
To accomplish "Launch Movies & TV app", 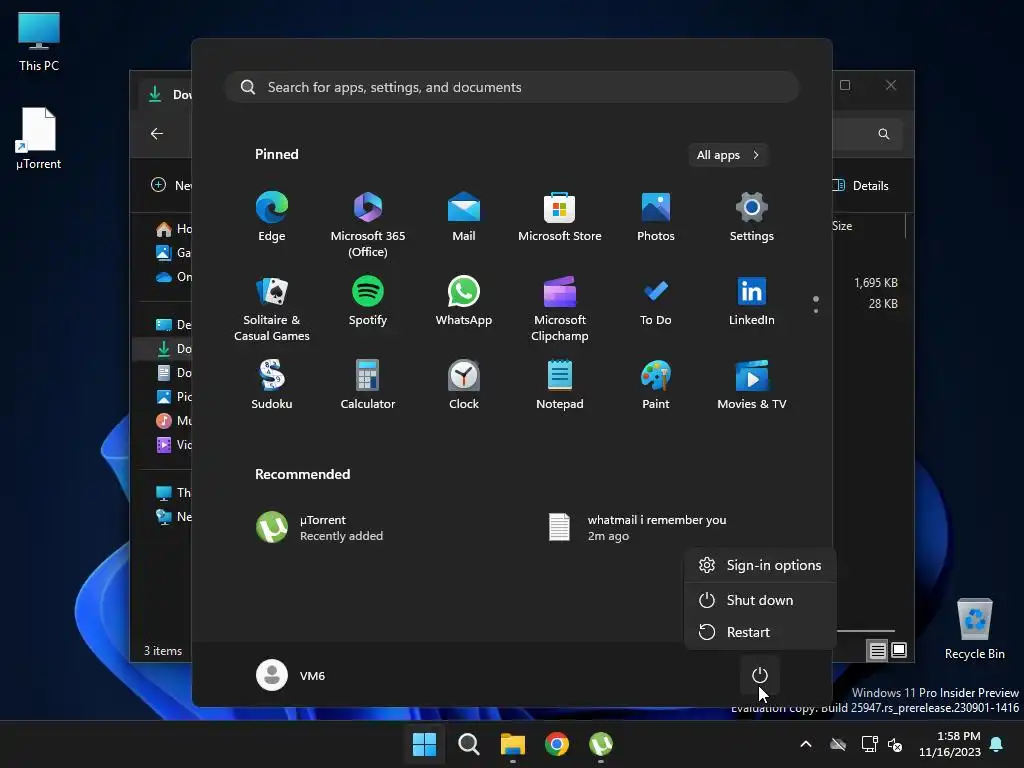I will click(752, 385).
